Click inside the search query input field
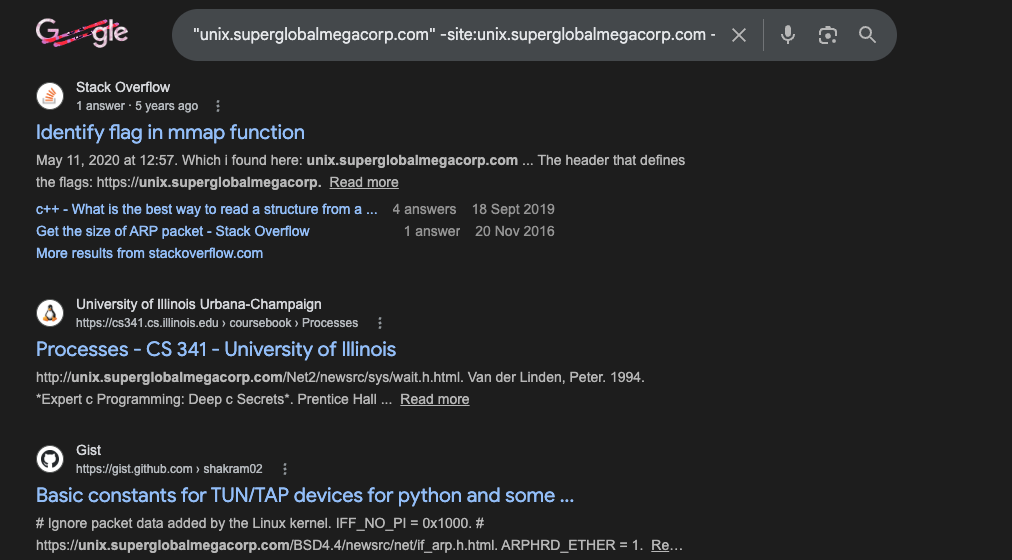1012x560 pixels. click(x=454, y=35)
